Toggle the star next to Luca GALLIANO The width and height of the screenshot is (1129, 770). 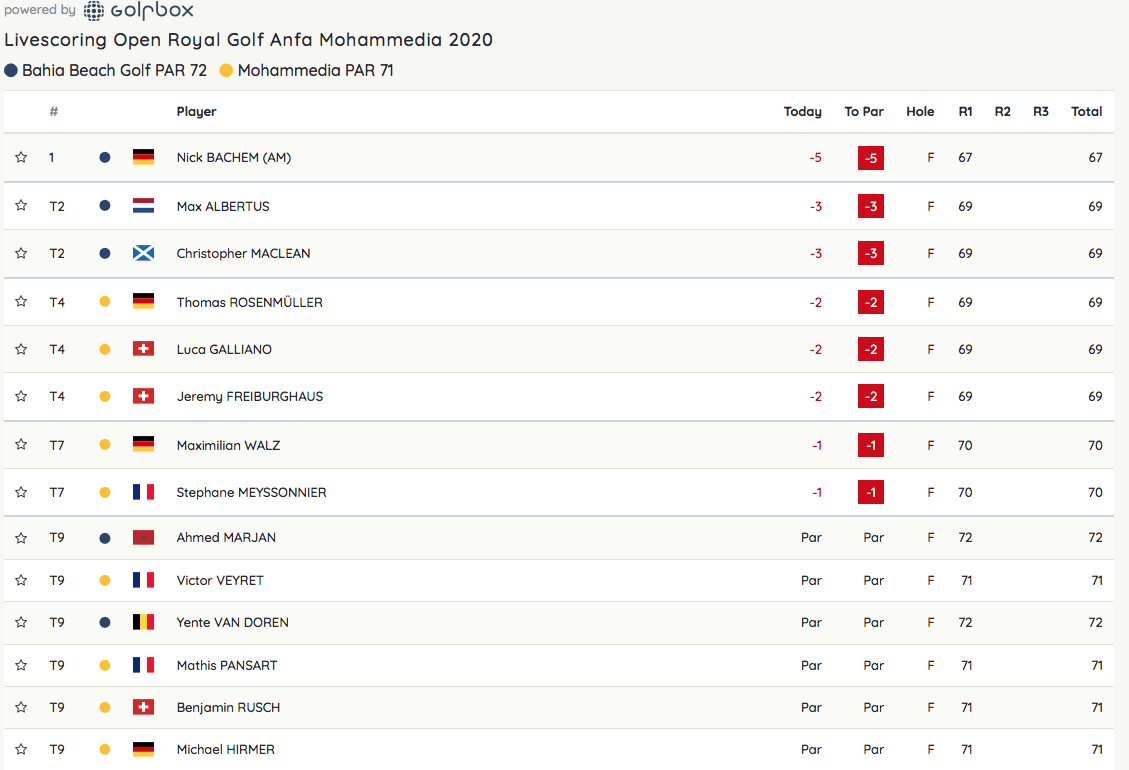[21, 349]
